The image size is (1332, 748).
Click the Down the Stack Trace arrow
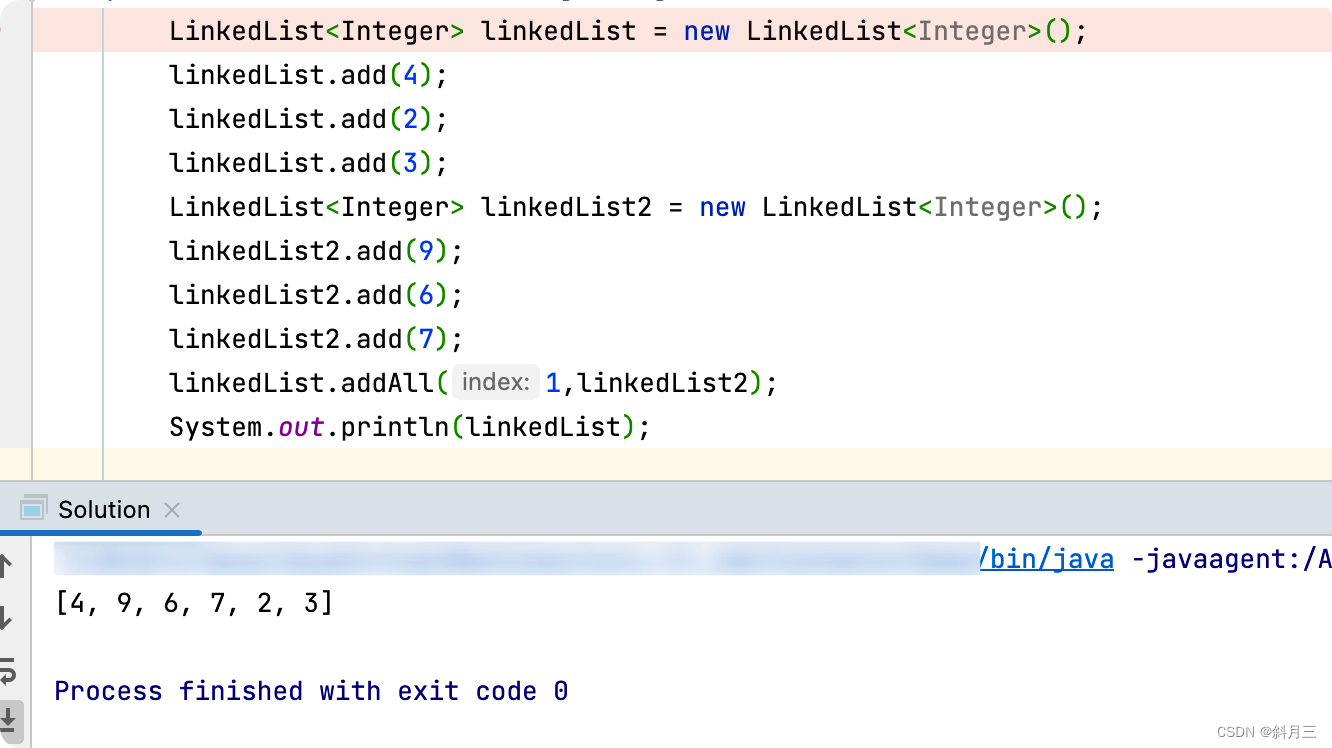pos(6,618)
